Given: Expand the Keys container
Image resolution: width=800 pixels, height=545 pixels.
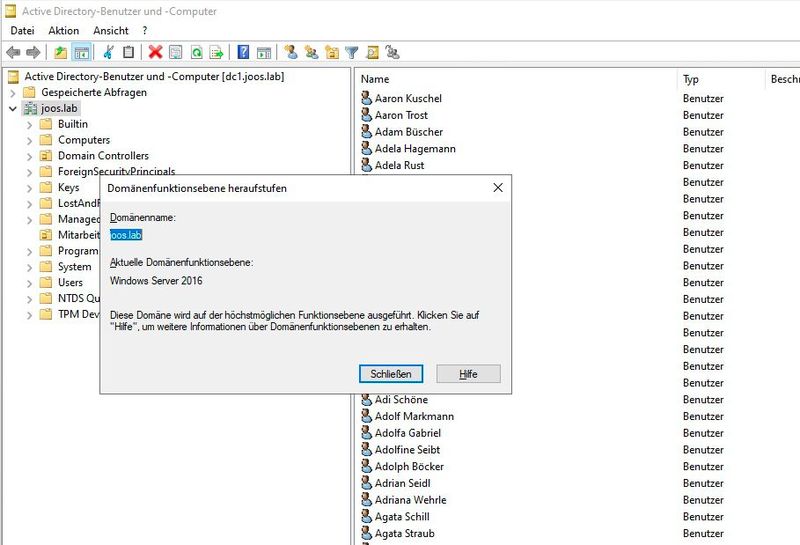Looking at the screenshot, I should point(30,188).
